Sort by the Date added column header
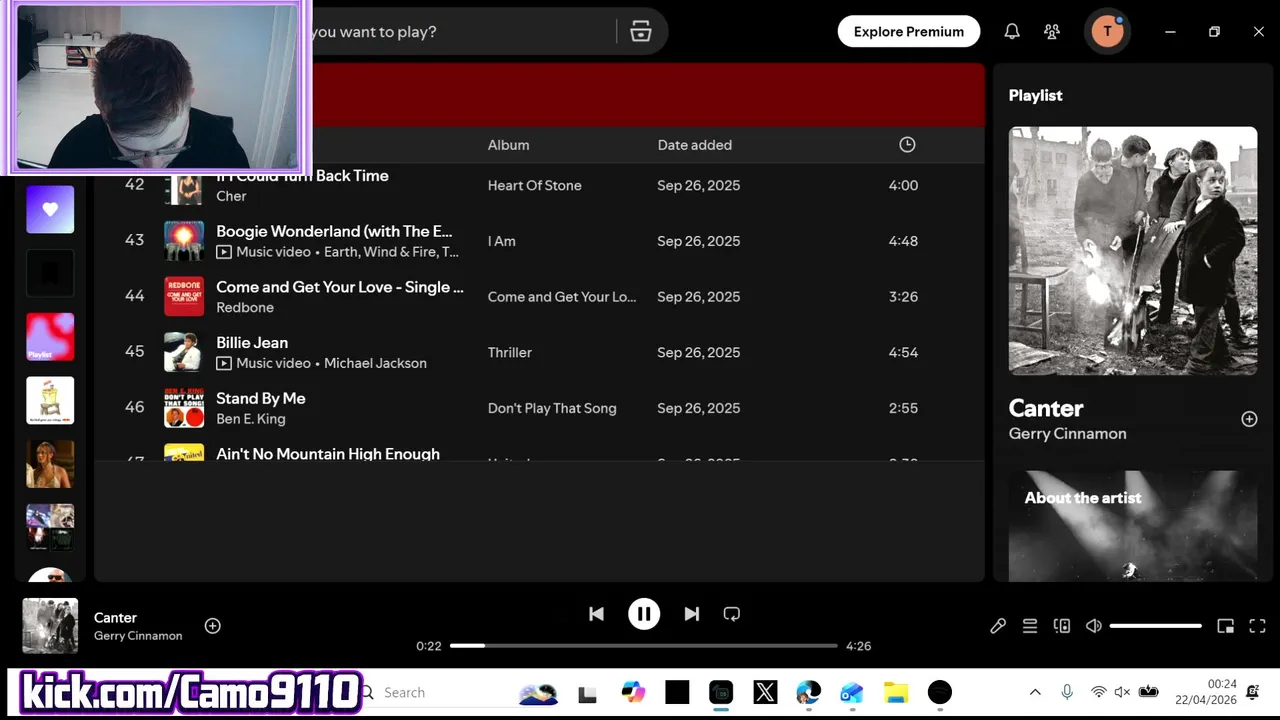 [695, 145]
